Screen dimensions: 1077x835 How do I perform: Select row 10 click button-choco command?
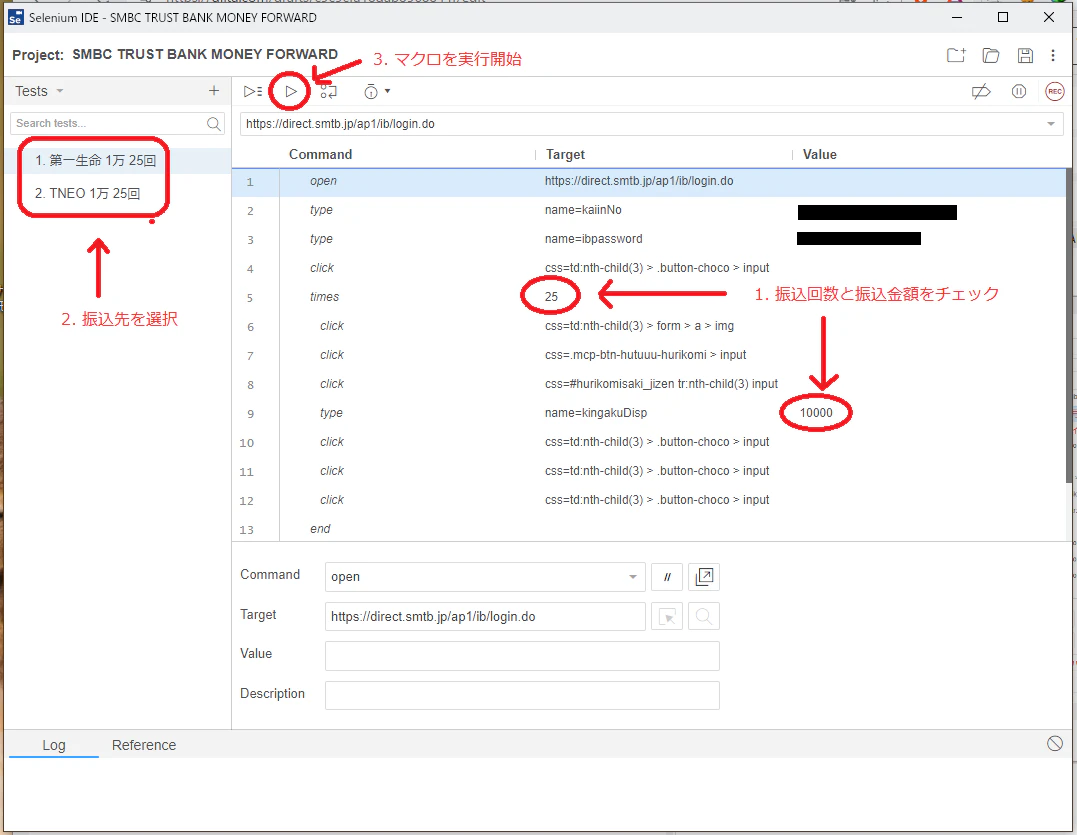(648, 442)
